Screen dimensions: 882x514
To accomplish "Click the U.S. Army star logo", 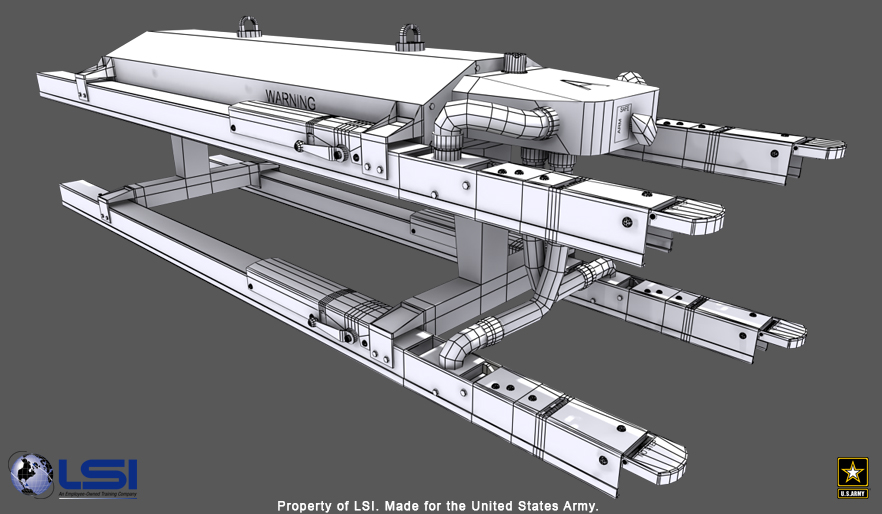I will coord(852,474).
